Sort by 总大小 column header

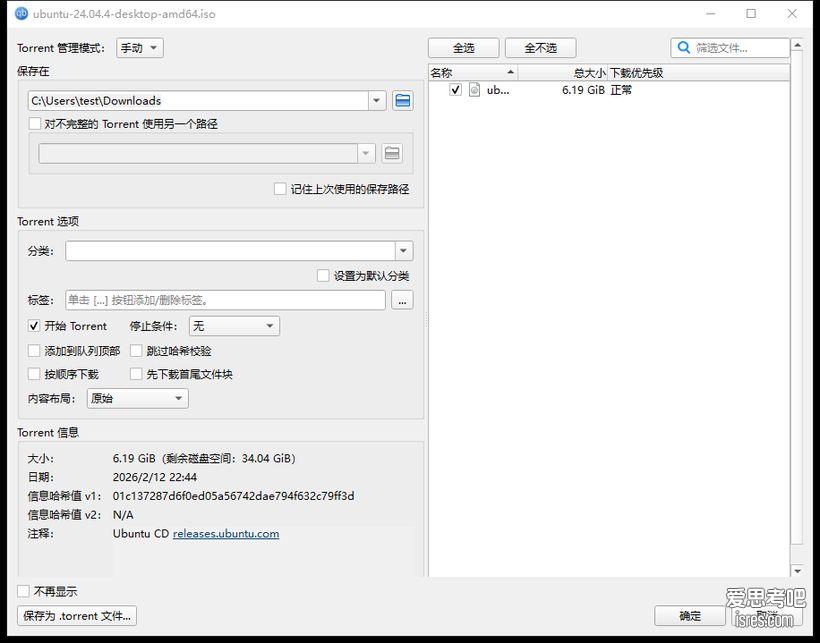563,73
